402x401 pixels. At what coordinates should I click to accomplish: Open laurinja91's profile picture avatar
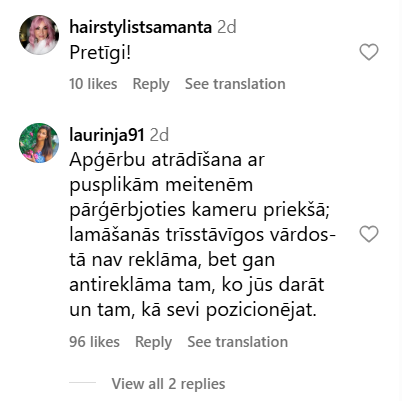[39, 143]
